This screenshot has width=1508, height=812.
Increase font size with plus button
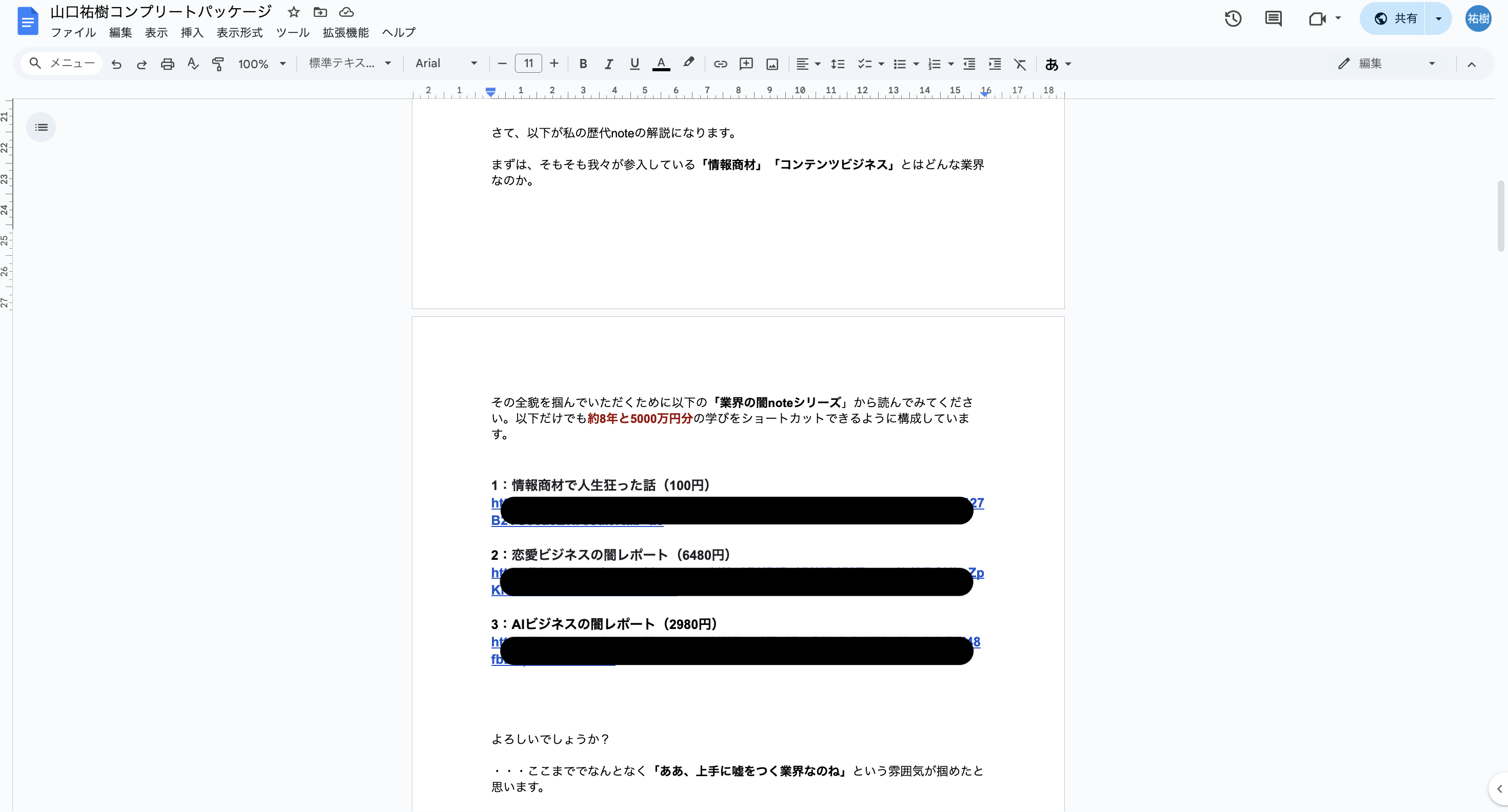pos(554,63)
